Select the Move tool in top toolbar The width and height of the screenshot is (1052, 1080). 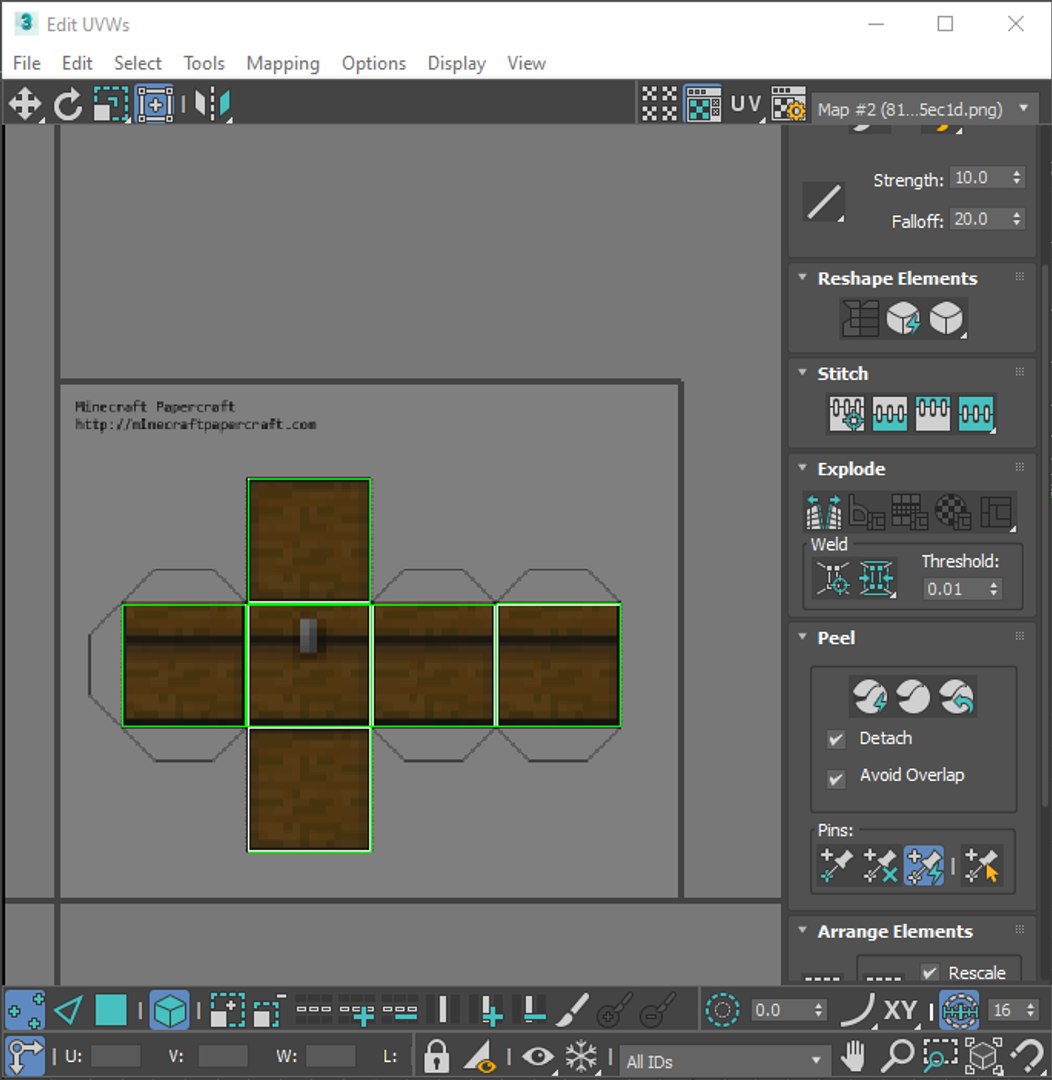25,105
